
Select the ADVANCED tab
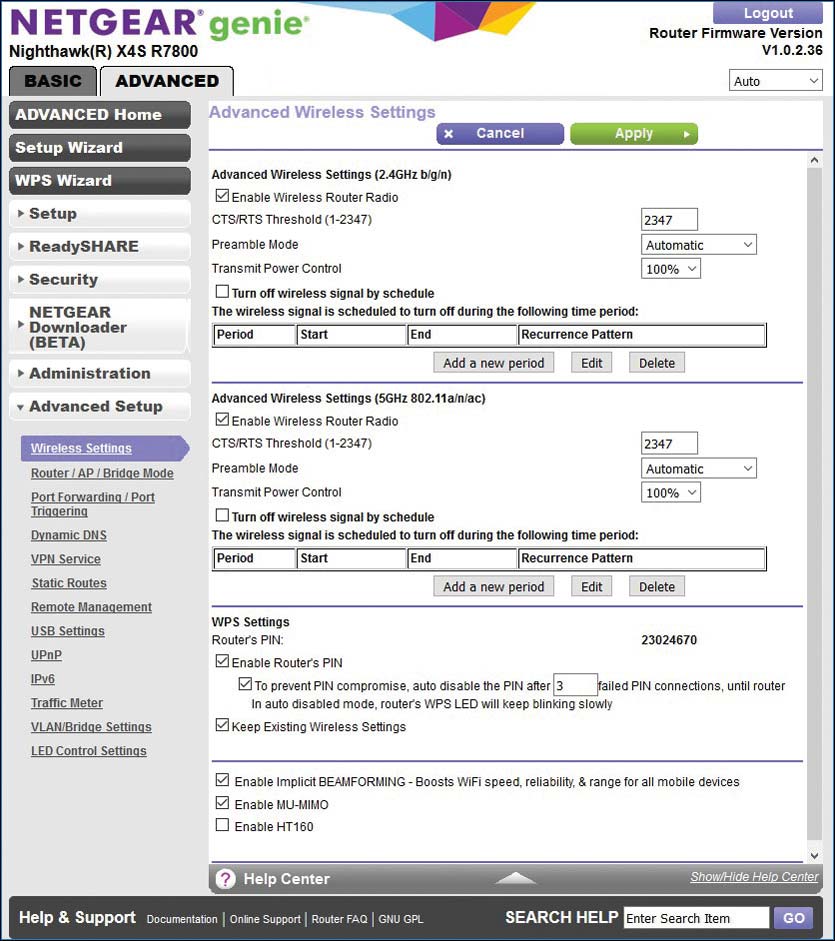pos(167,81)
